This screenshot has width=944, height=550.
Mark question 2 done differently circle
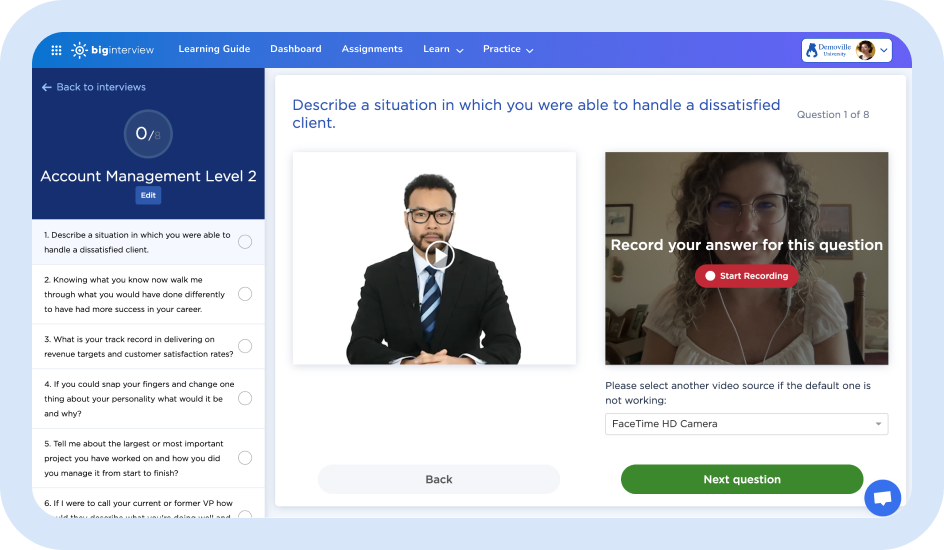[x=245, y=294]
